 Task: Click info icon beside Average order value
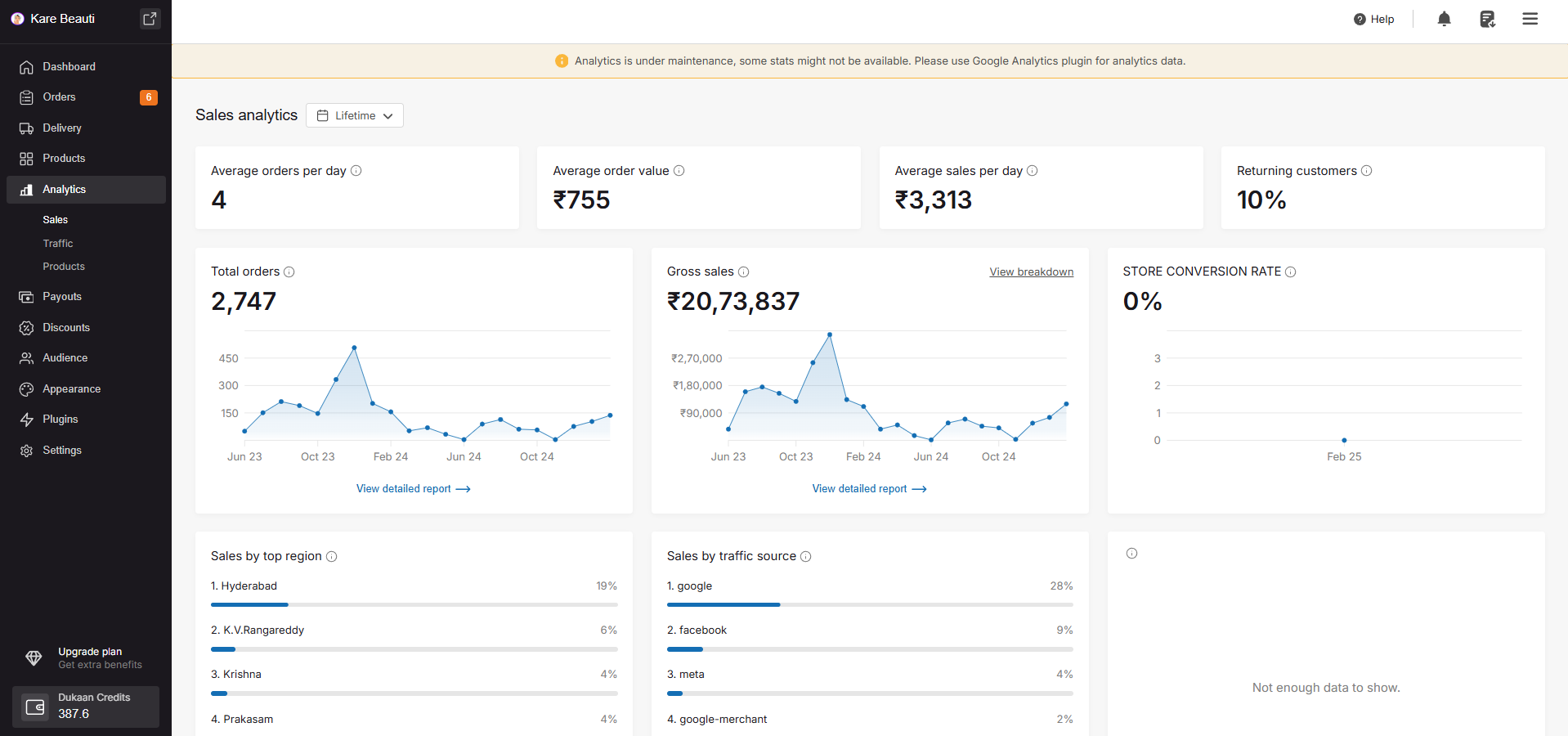point(679,171)
